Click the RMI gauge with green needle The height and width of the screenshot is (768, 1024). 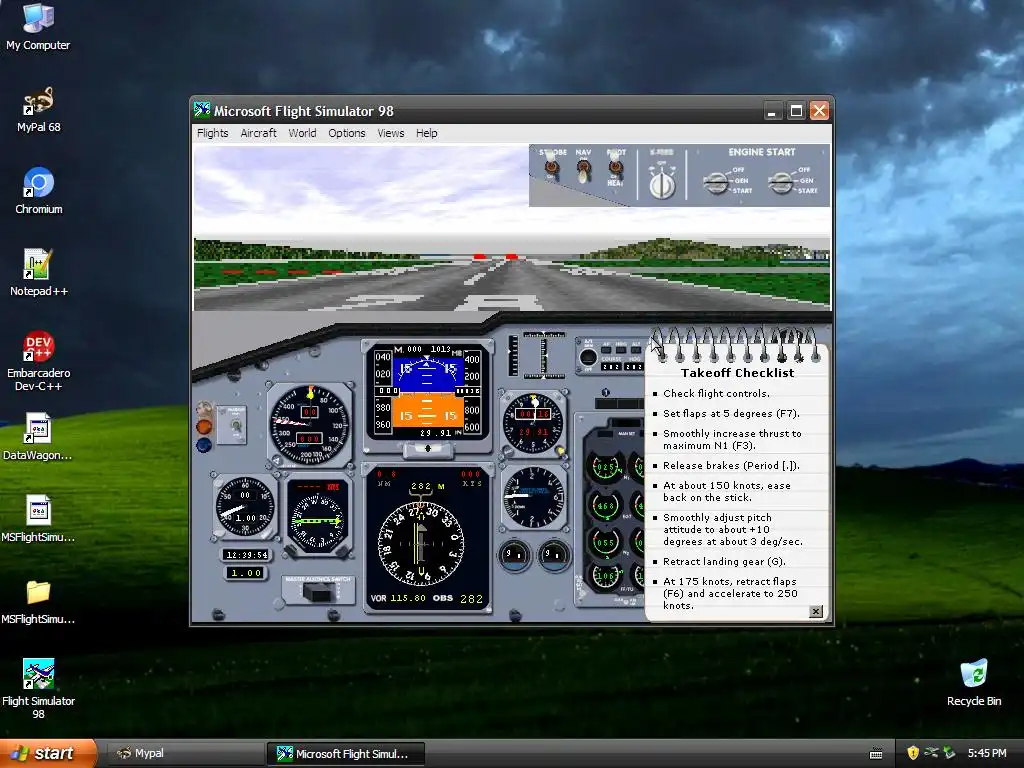coord(316,518)
